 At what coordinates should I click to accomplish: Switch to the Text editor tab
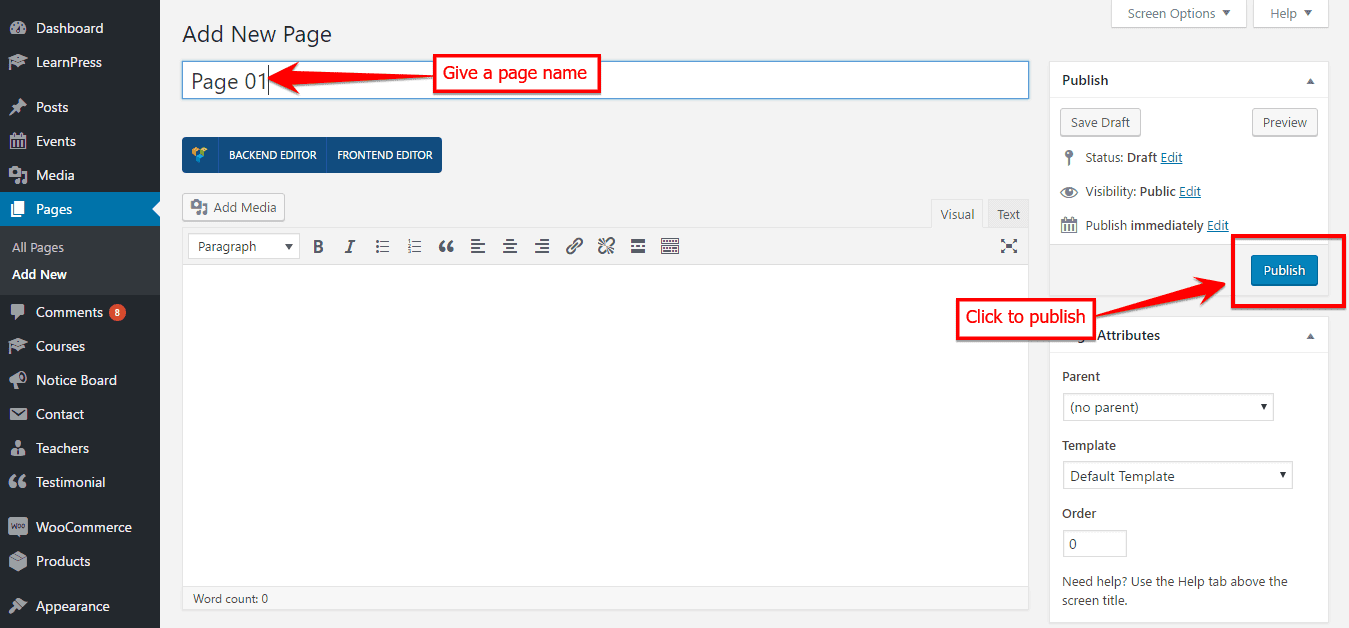pos(1008,214)
